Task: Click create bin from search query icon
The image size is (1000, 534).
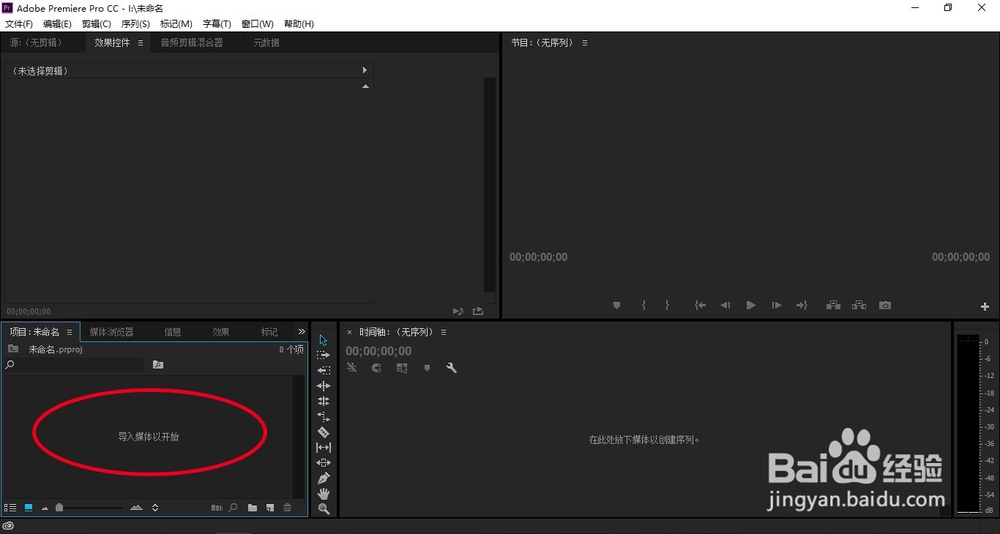Action: [158, 365]
